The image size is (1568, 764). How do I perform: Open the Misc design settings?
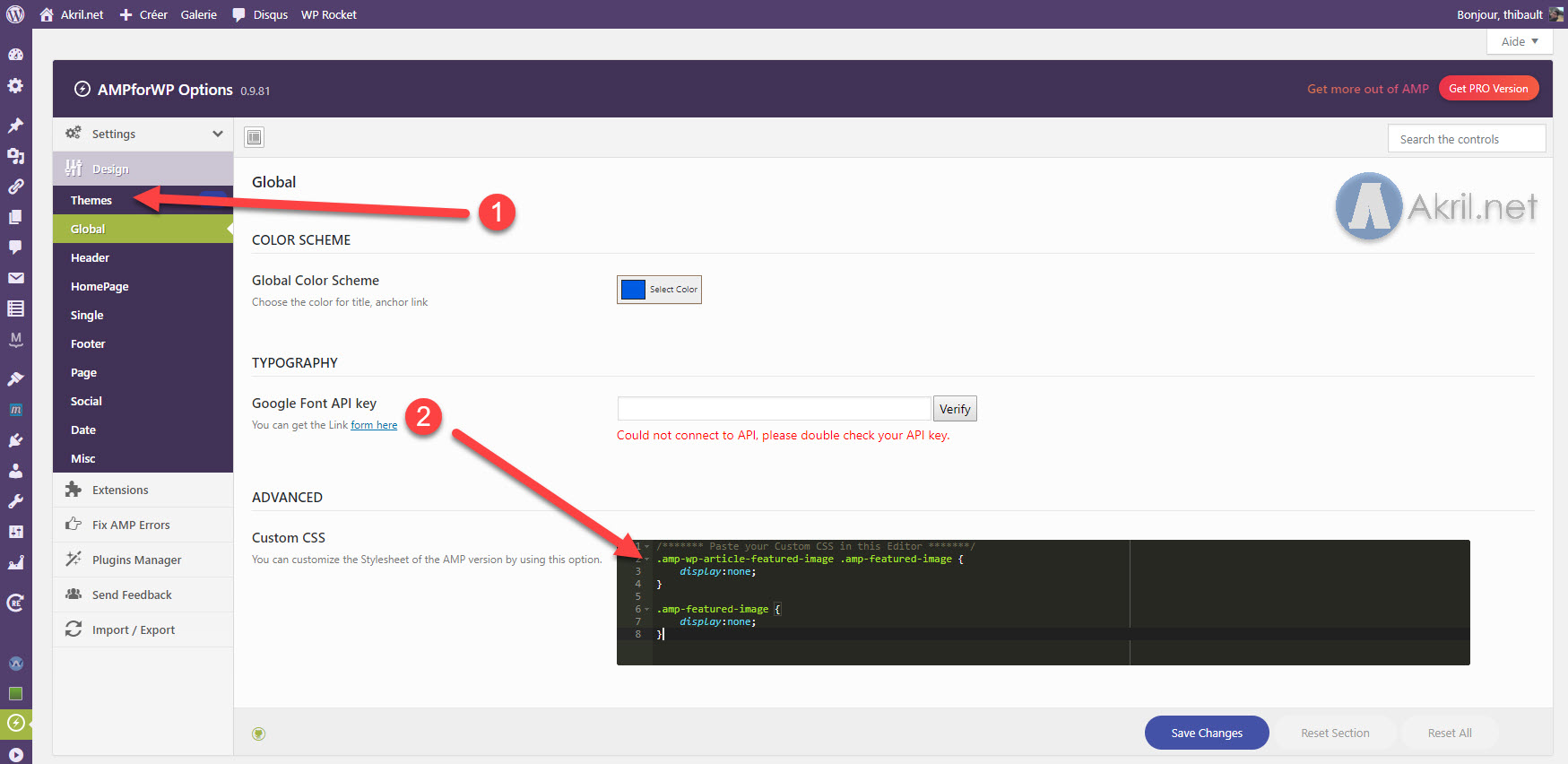coord(143,458)
